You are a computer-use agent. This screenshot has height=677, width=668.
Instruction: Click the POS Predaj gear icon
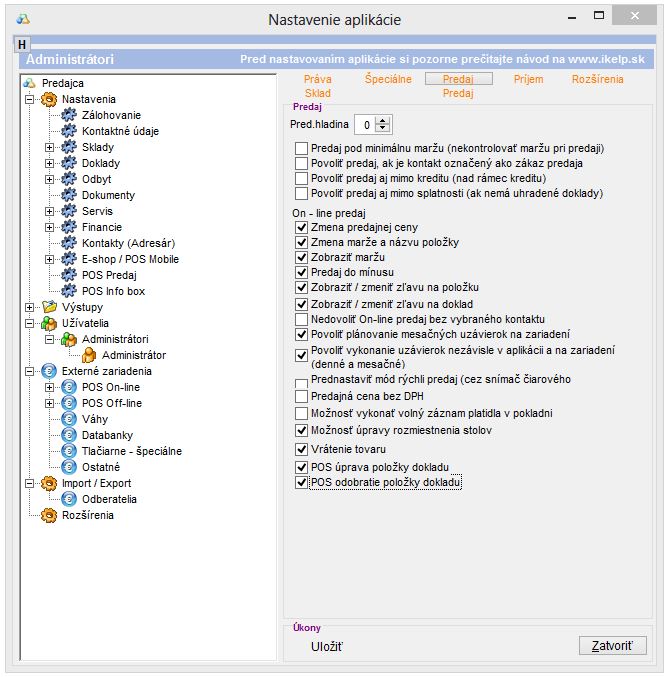[x=68, y=275]
